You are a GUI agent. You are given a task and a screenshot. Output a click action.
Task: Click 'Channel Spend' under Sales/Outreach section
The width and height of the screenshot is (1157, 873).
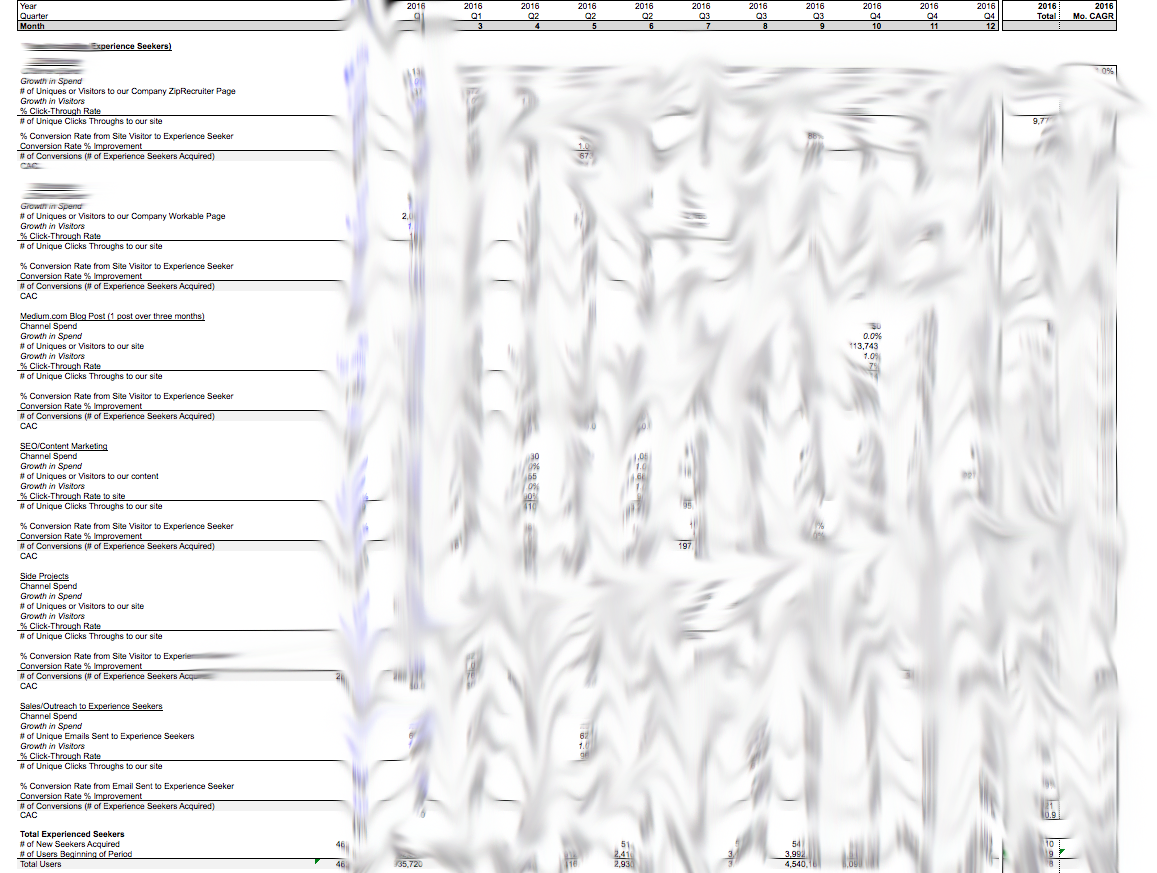click(48, 716)
